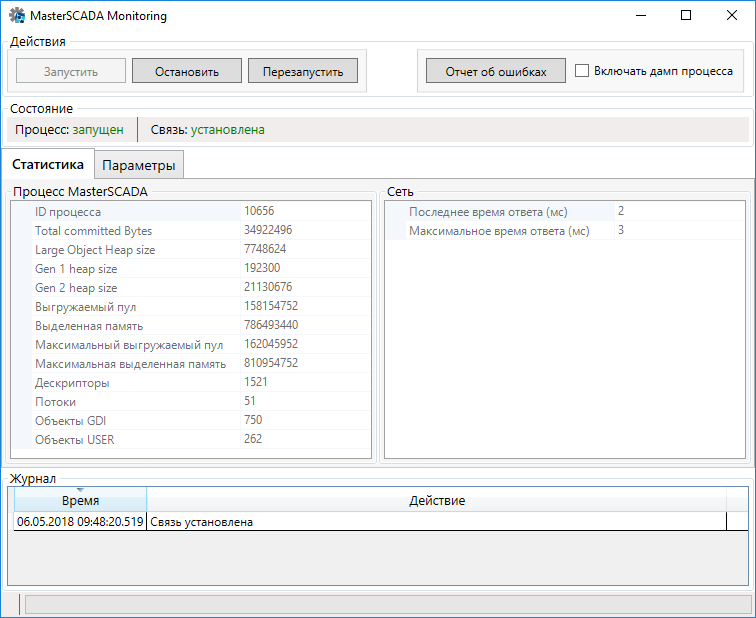Select the value 810954752
Viewport: 756px width, 618px height.
[271, 363]
